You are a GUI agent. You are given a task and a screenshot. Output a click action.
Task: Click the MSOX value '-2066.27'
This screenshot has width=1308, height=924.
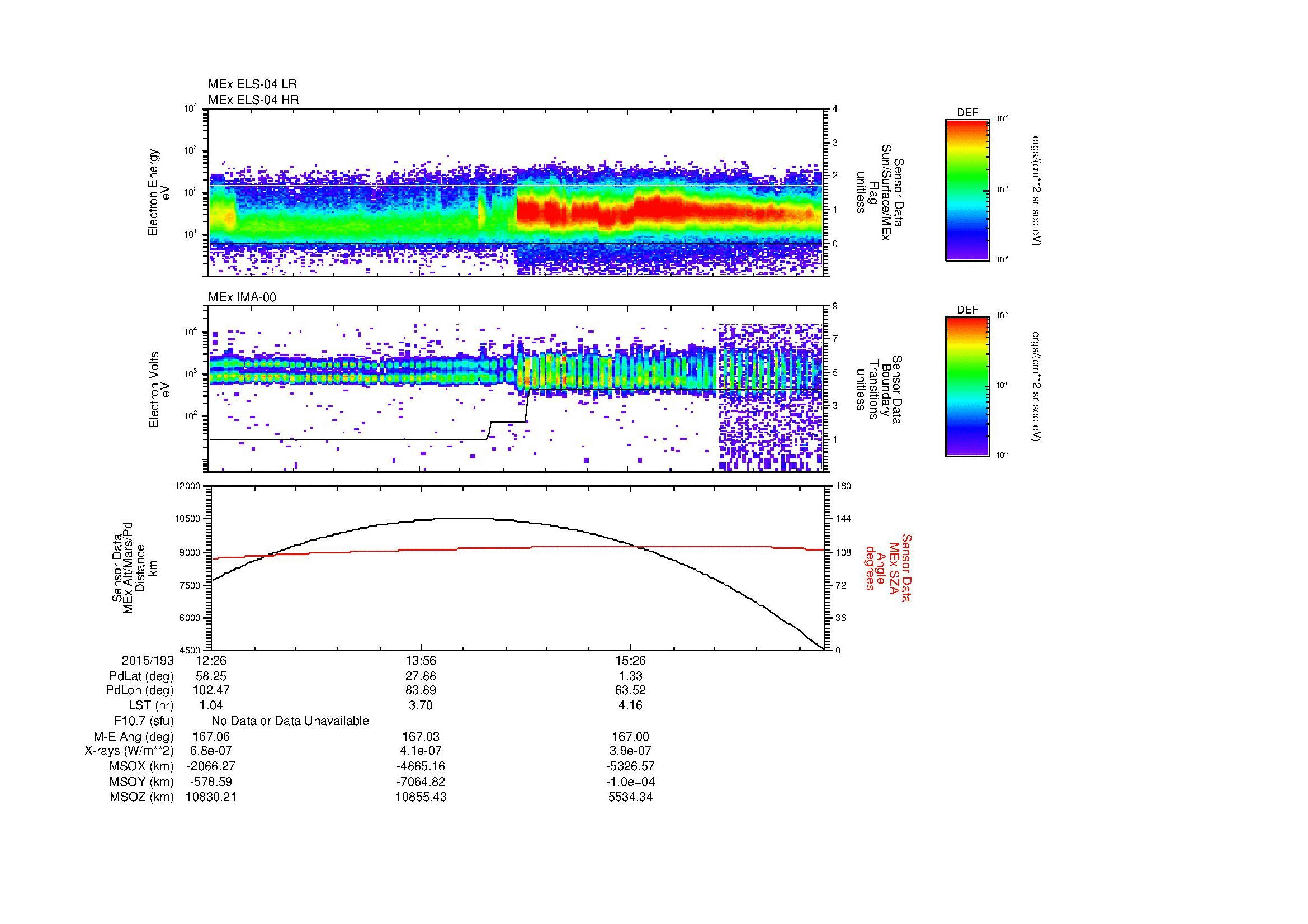coord(211,766)
